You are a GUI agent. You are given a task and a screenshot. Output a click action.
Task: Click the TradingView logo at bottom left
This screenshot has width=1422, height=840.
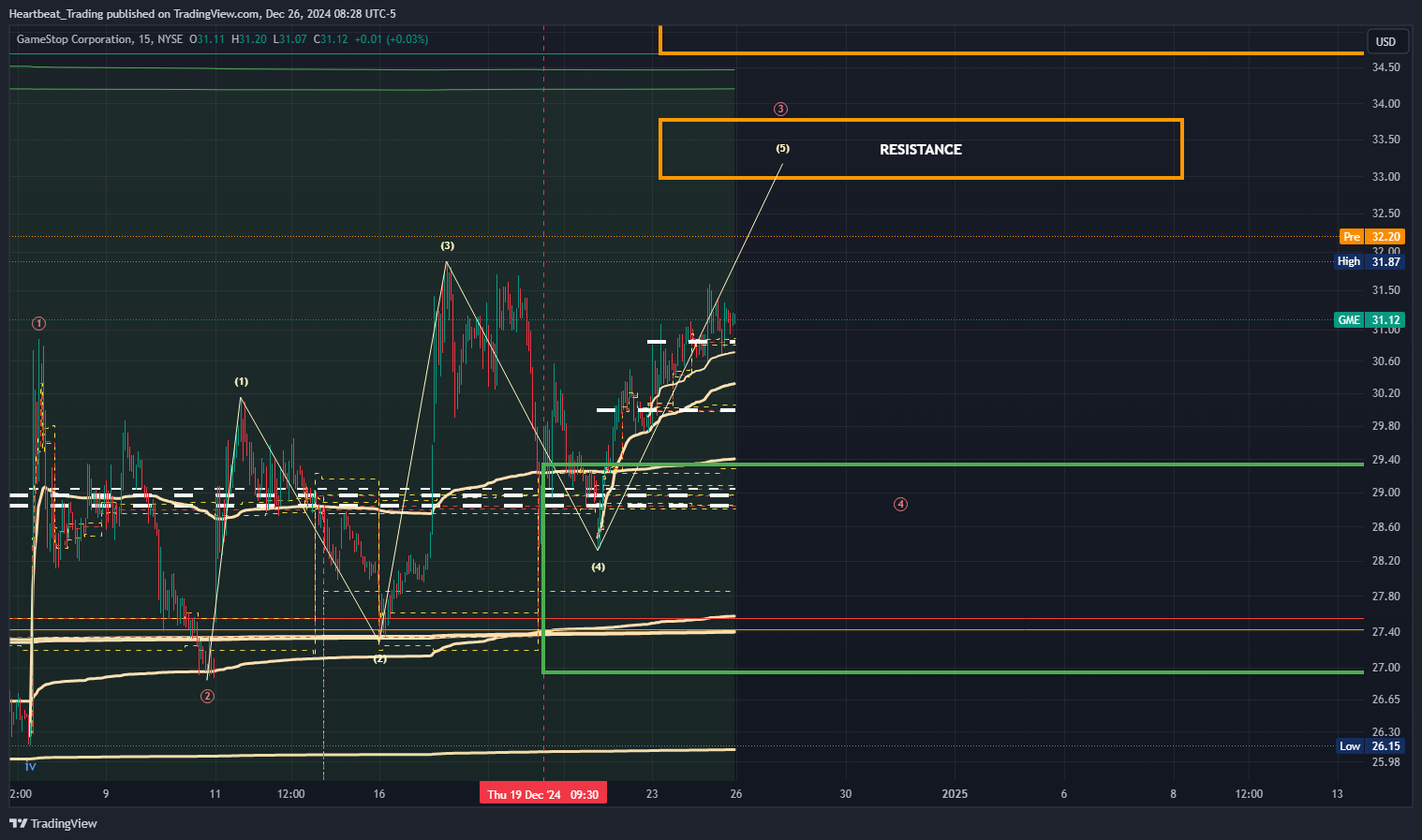(53, 823)
